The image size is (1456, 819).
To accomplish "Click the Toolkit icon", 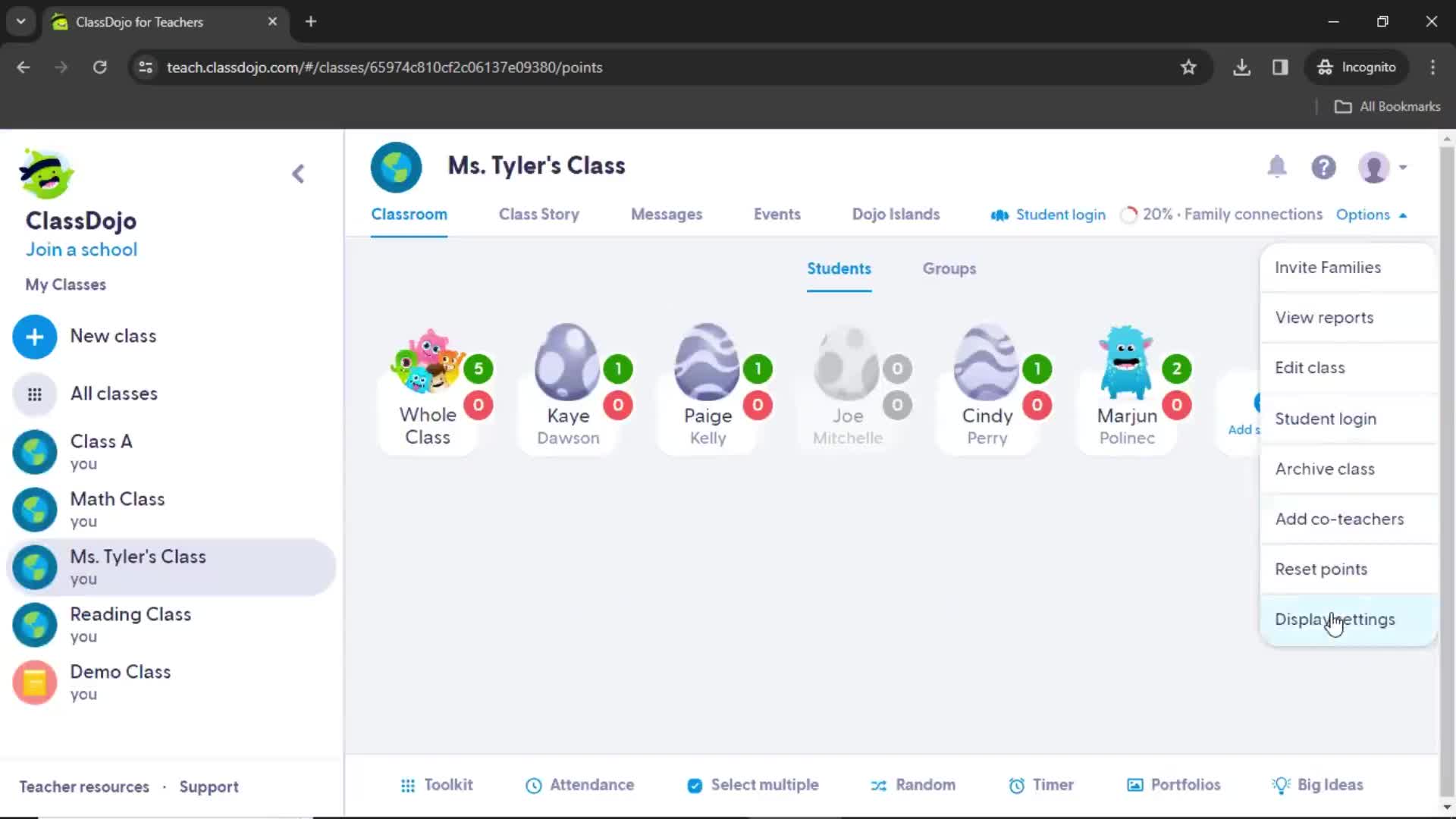I will (x=436, y=785).
